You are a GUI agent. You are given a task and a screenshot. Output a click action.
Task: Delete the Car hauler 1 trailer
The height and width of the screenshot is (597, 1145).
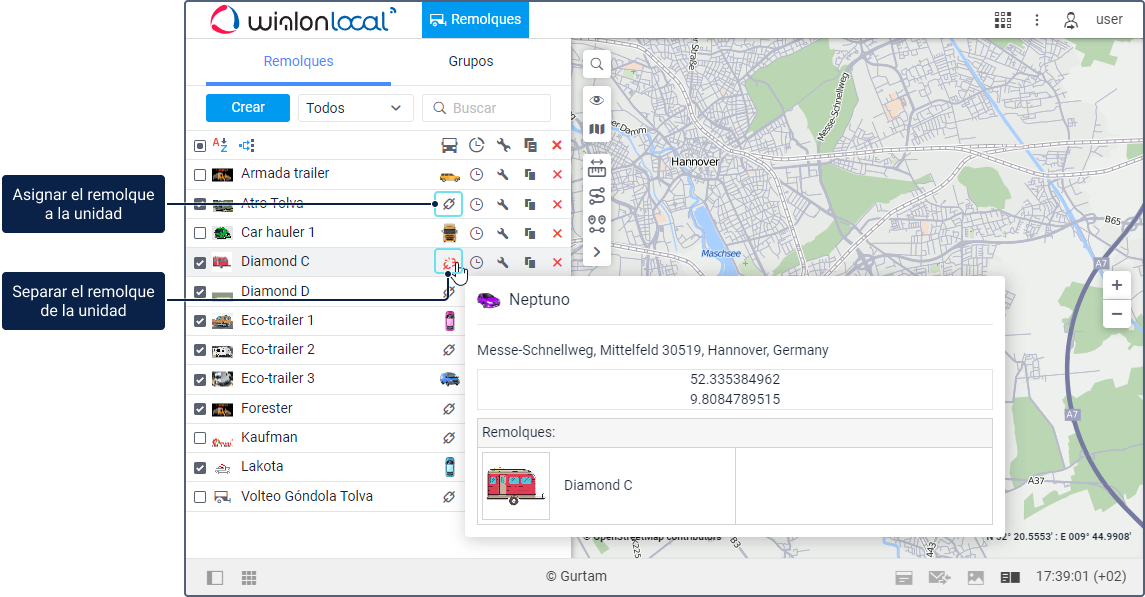[557, 233]
